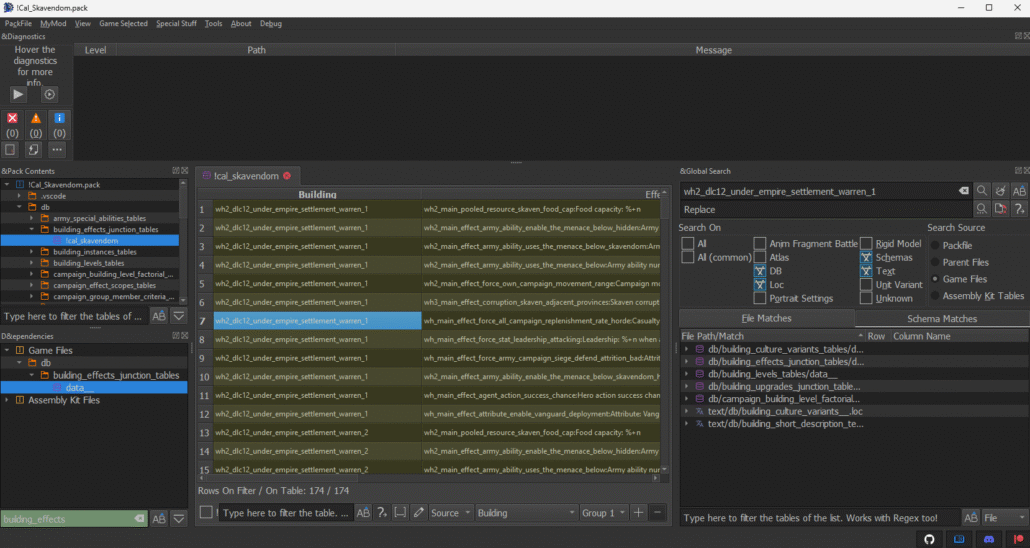This screenshot has height=548, width=1030.
Task: Toggle the diagnostics error filter icon
Action: (x=12, y=118)
